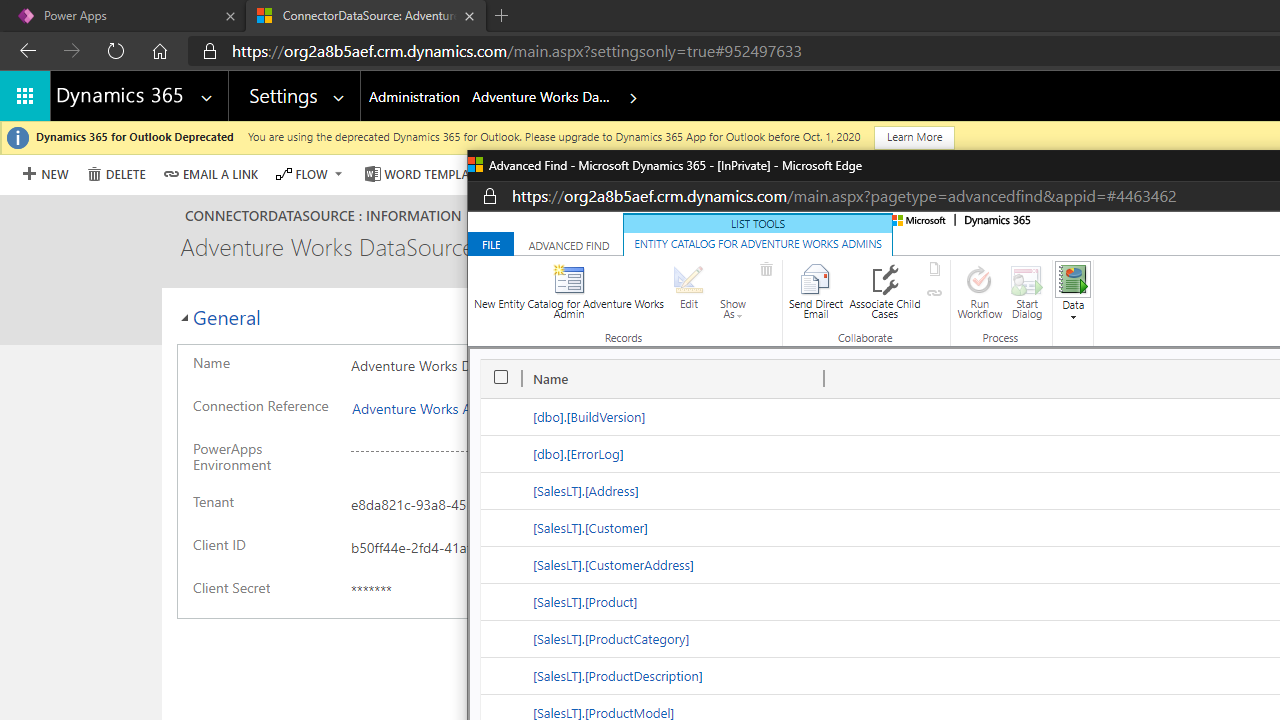Open the [SalesLT].[ProductModel] record

point(603,713)
